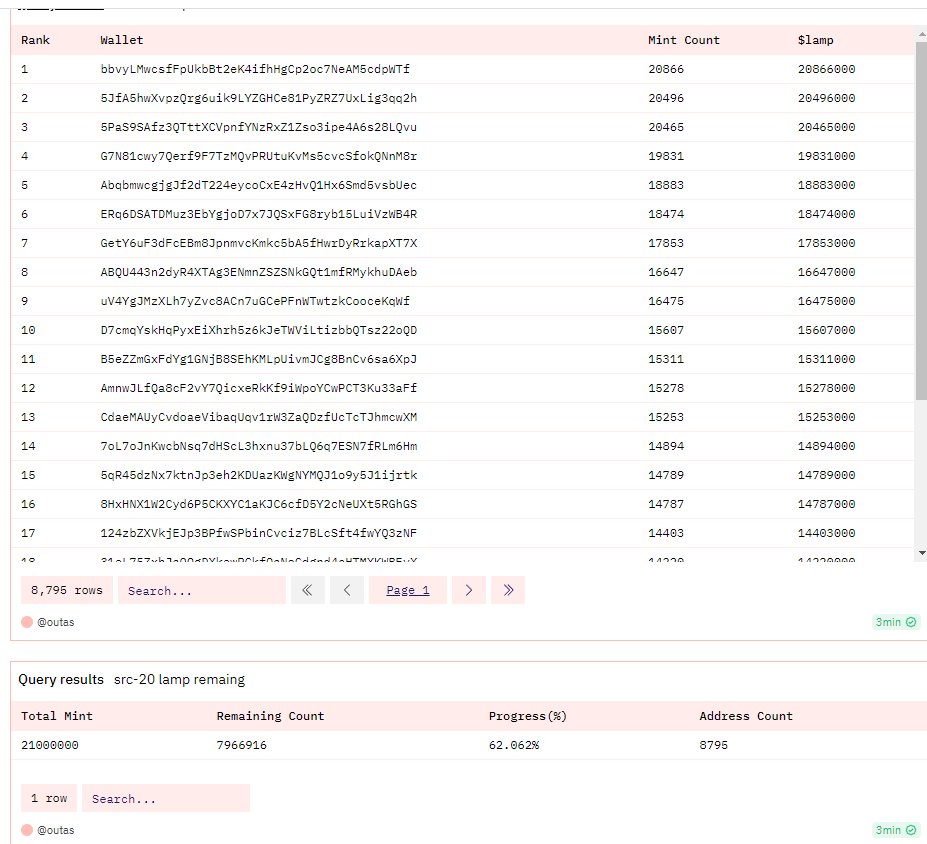Click @outas avatar dot below leaderboard table
This screenshot has height=844, width=927.
[x=25, y=621]
